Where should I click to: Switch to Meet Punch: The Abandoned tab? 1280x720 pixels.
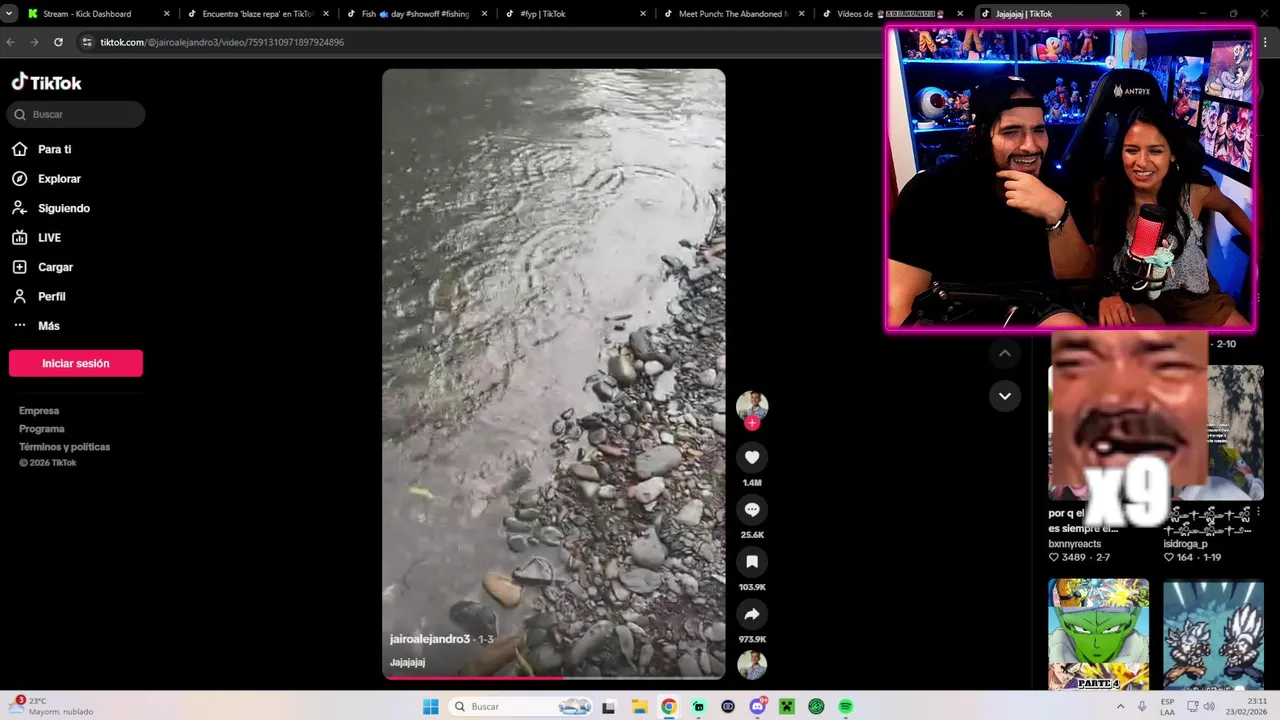coord(733,14)
